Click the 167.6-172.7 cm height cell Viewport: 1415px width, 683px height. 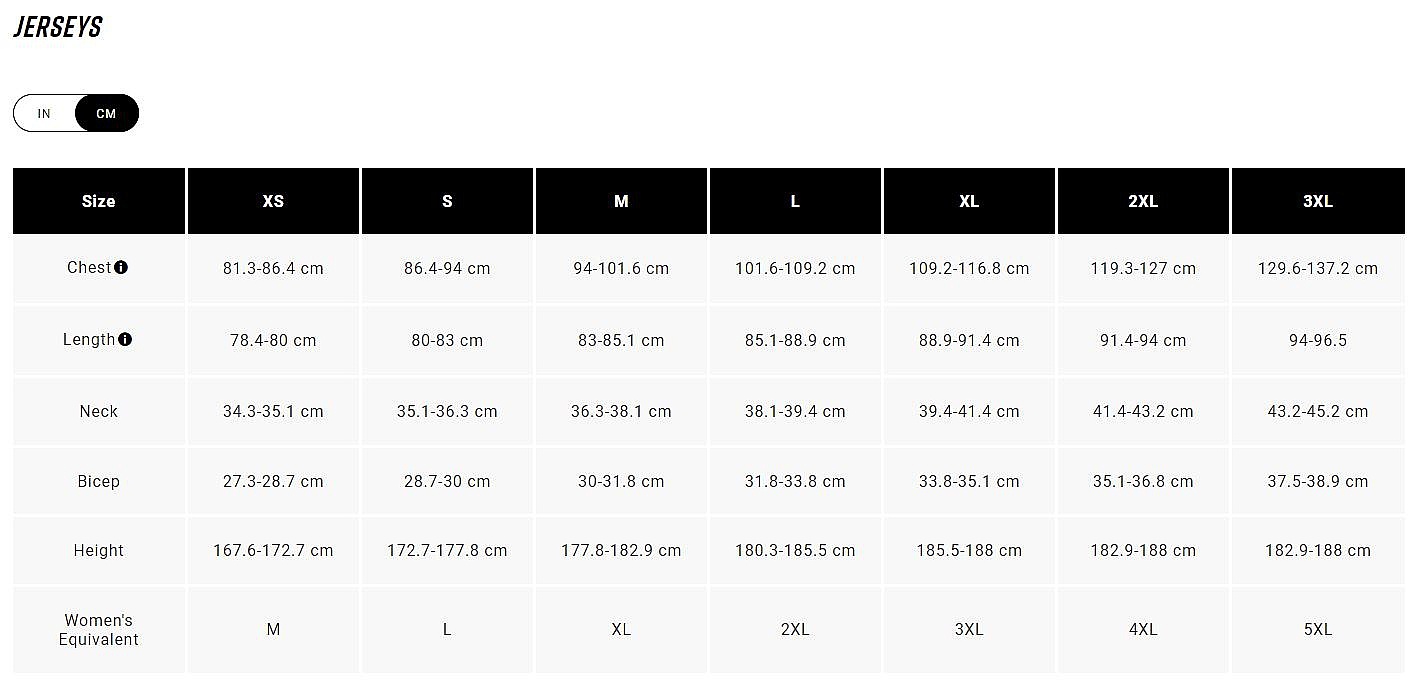(273, 550)
